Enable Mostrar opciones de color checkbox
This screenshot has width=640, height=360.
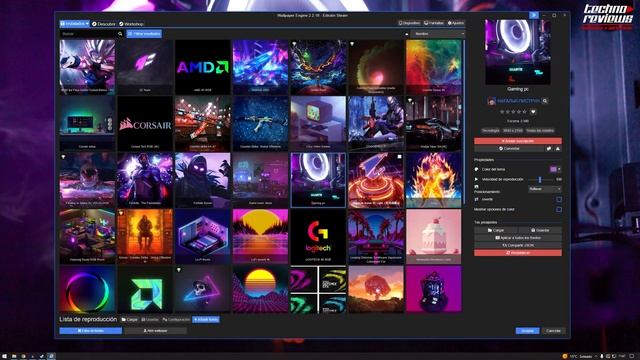[x=559, y=209]
